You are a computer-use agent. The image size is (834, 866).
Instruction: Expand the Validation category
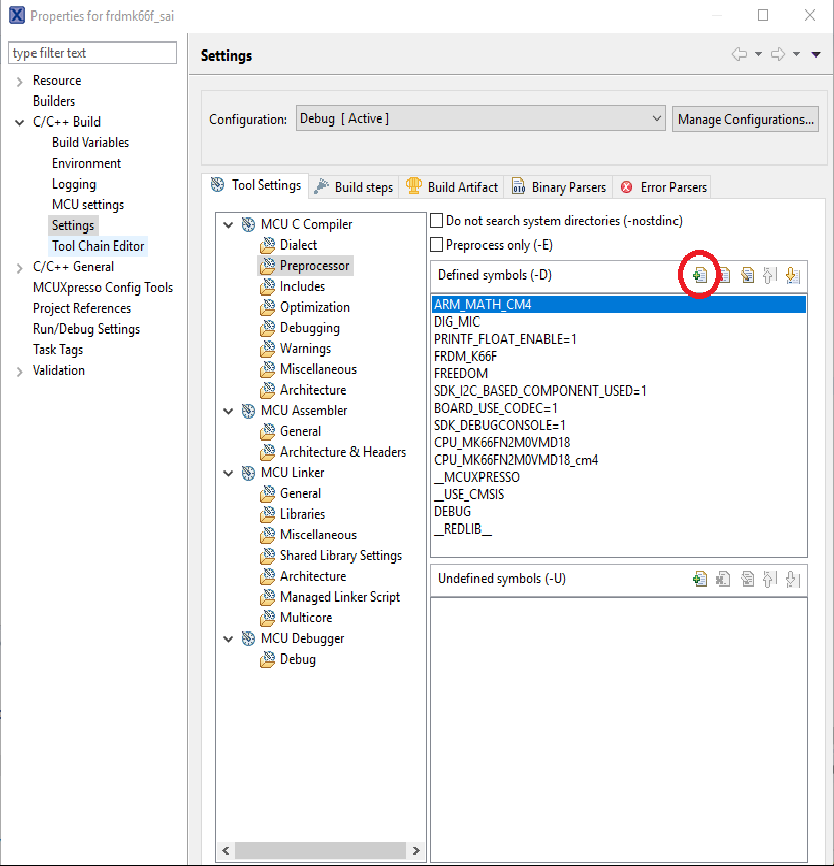[x=20, y=371]
